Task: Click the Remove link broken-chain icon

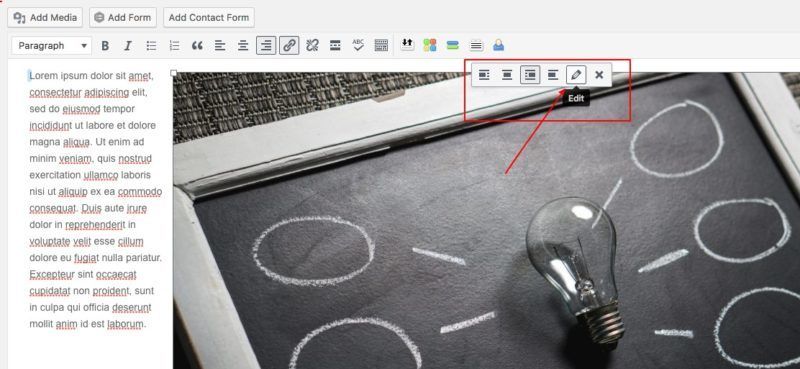Action: [x=312, y=45]
